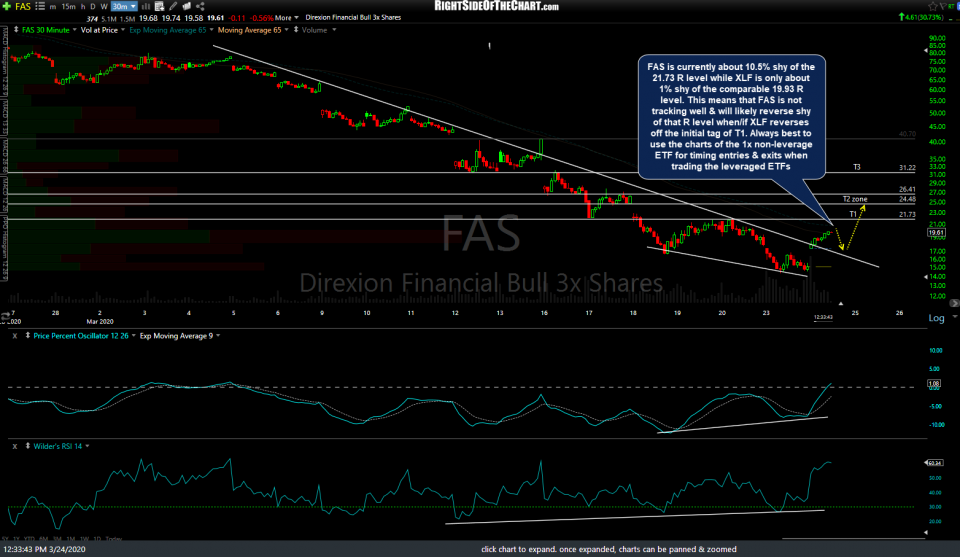Open the 30m timeframe dropdown
The image size is (960, 557).
coord(124,7)
